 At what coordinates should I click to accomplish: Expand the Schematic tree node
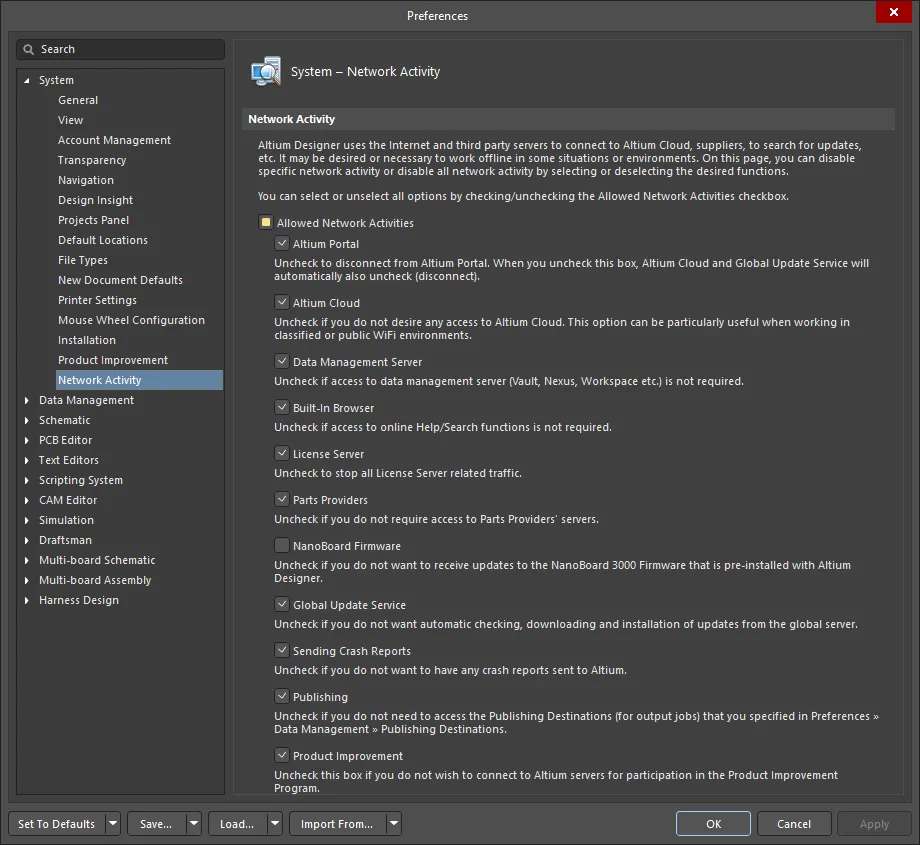pos(26,420)
